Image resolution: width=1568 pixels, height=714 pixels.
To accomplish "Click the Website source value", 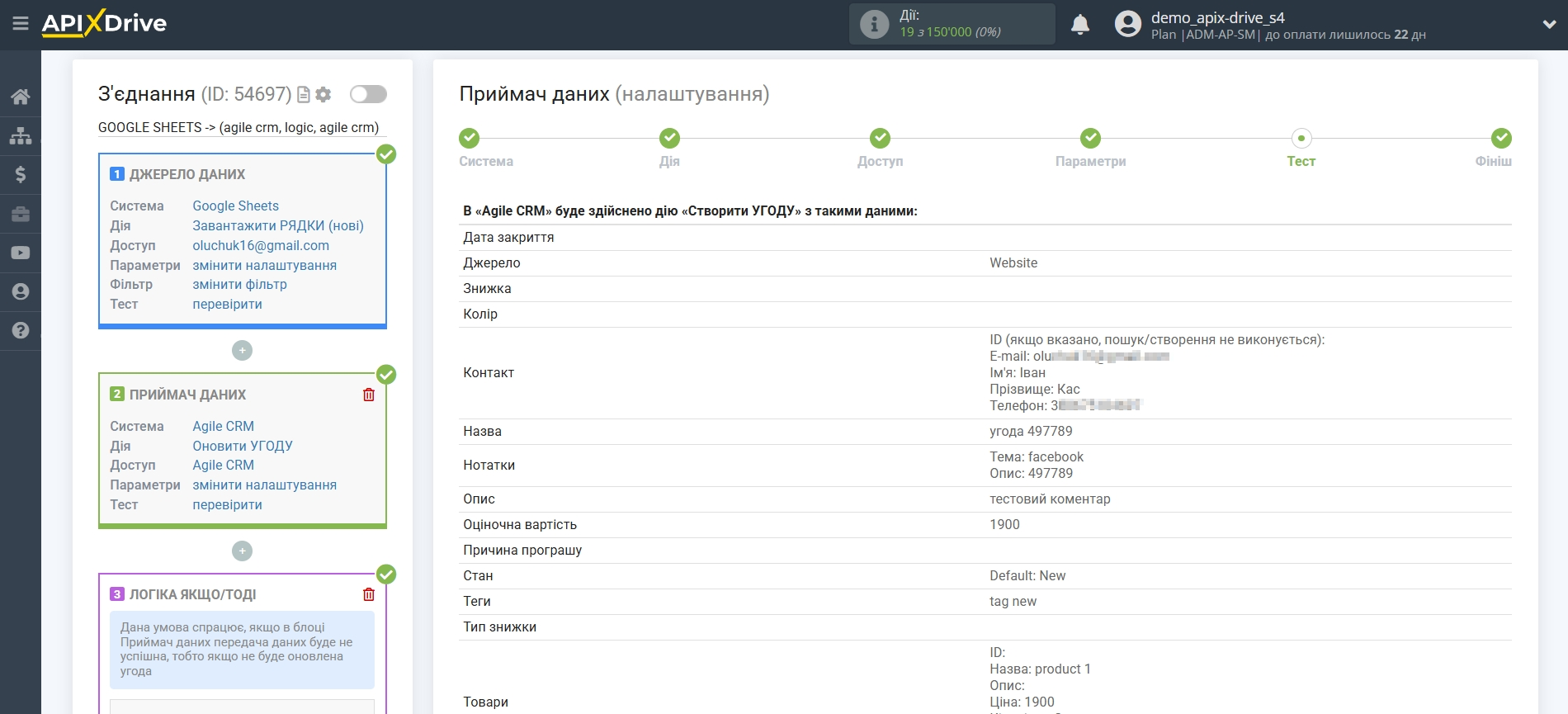I will 1013,262.
